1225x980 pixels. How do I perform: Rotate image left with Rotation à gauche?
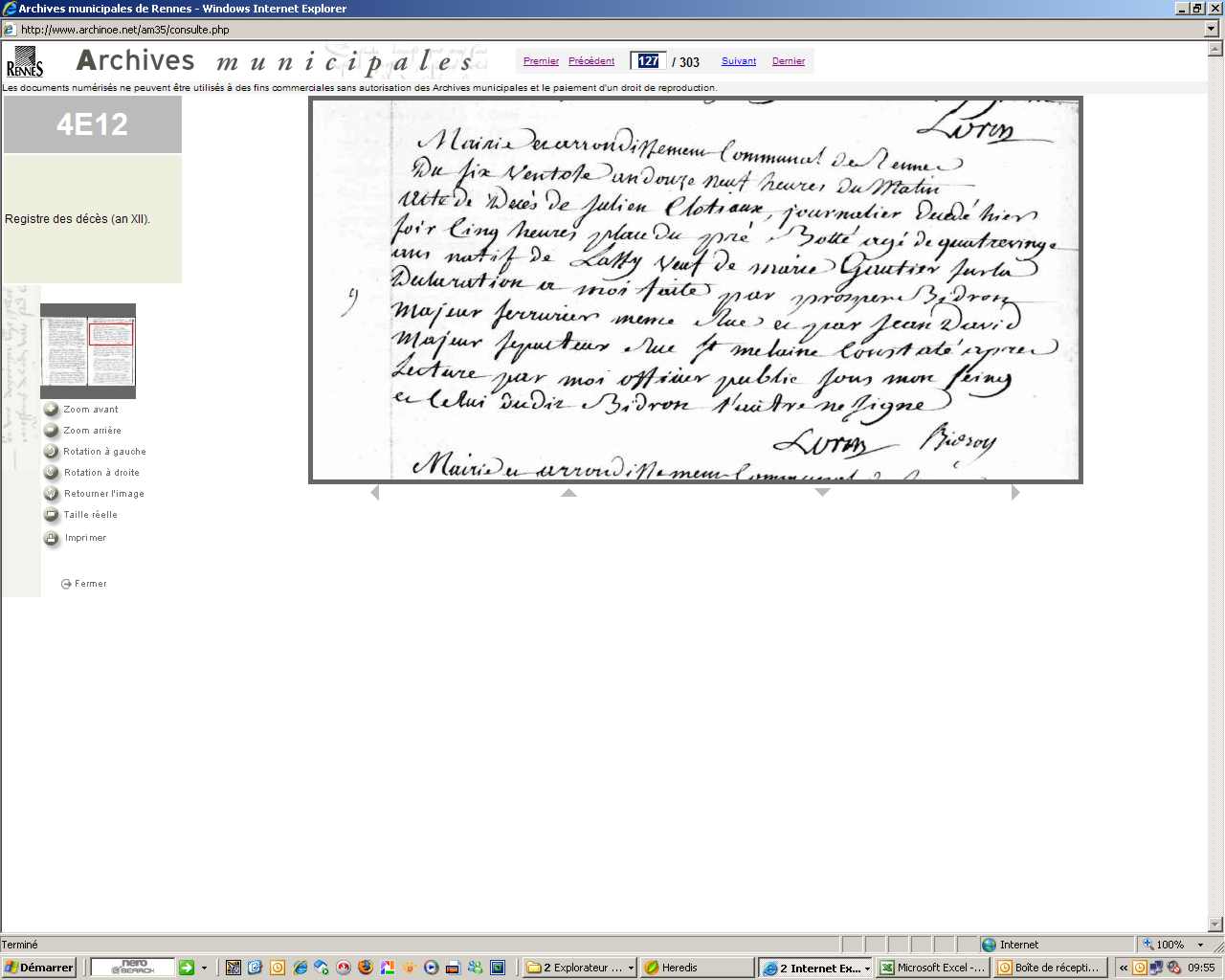[x=52, y=452]
